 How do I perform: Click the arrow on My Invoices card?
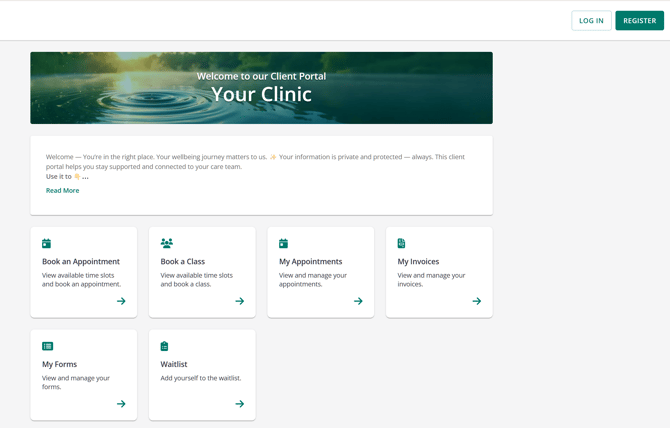click(x=476, y=301)
